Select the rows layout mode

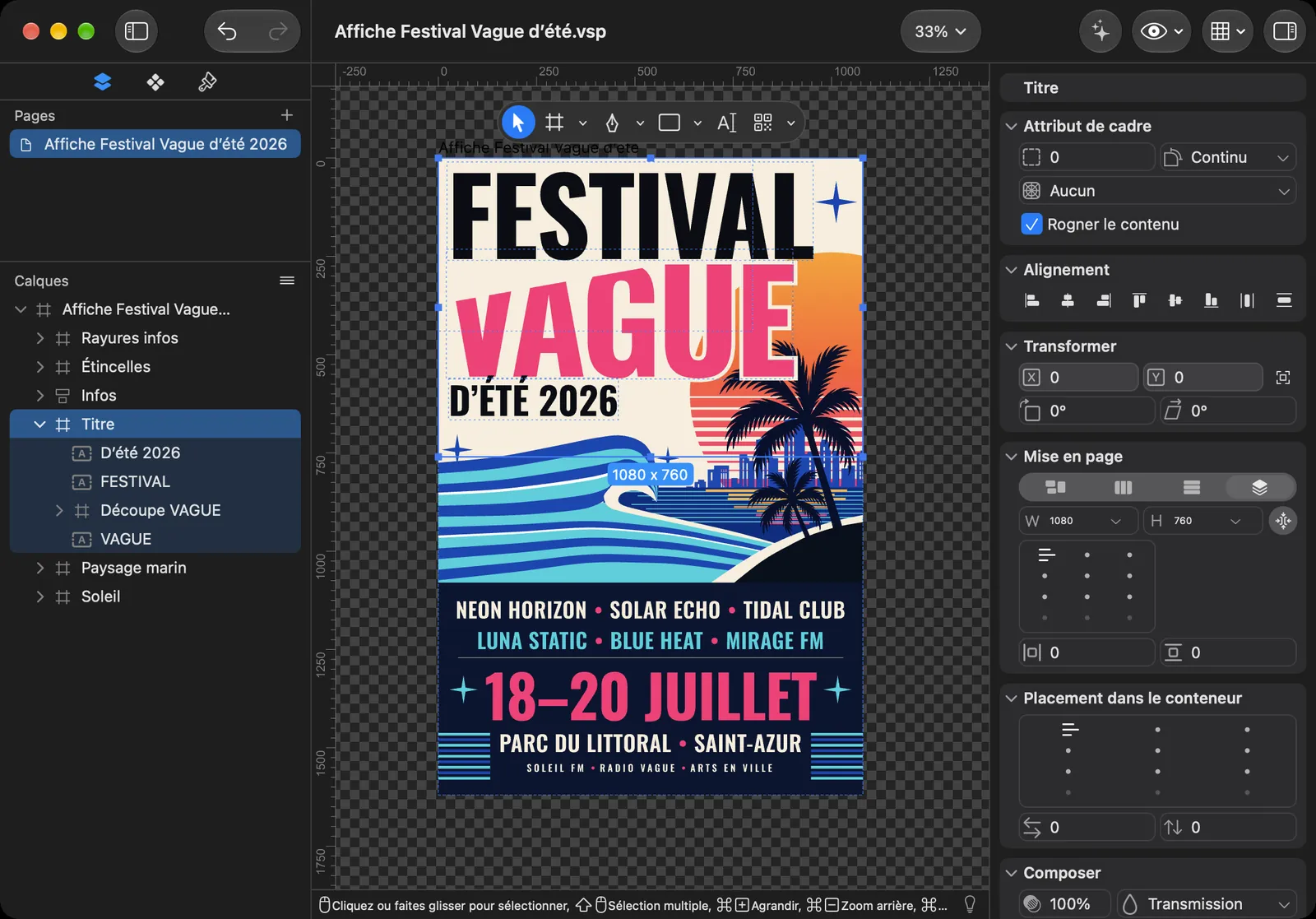[x=1191, y=488]
